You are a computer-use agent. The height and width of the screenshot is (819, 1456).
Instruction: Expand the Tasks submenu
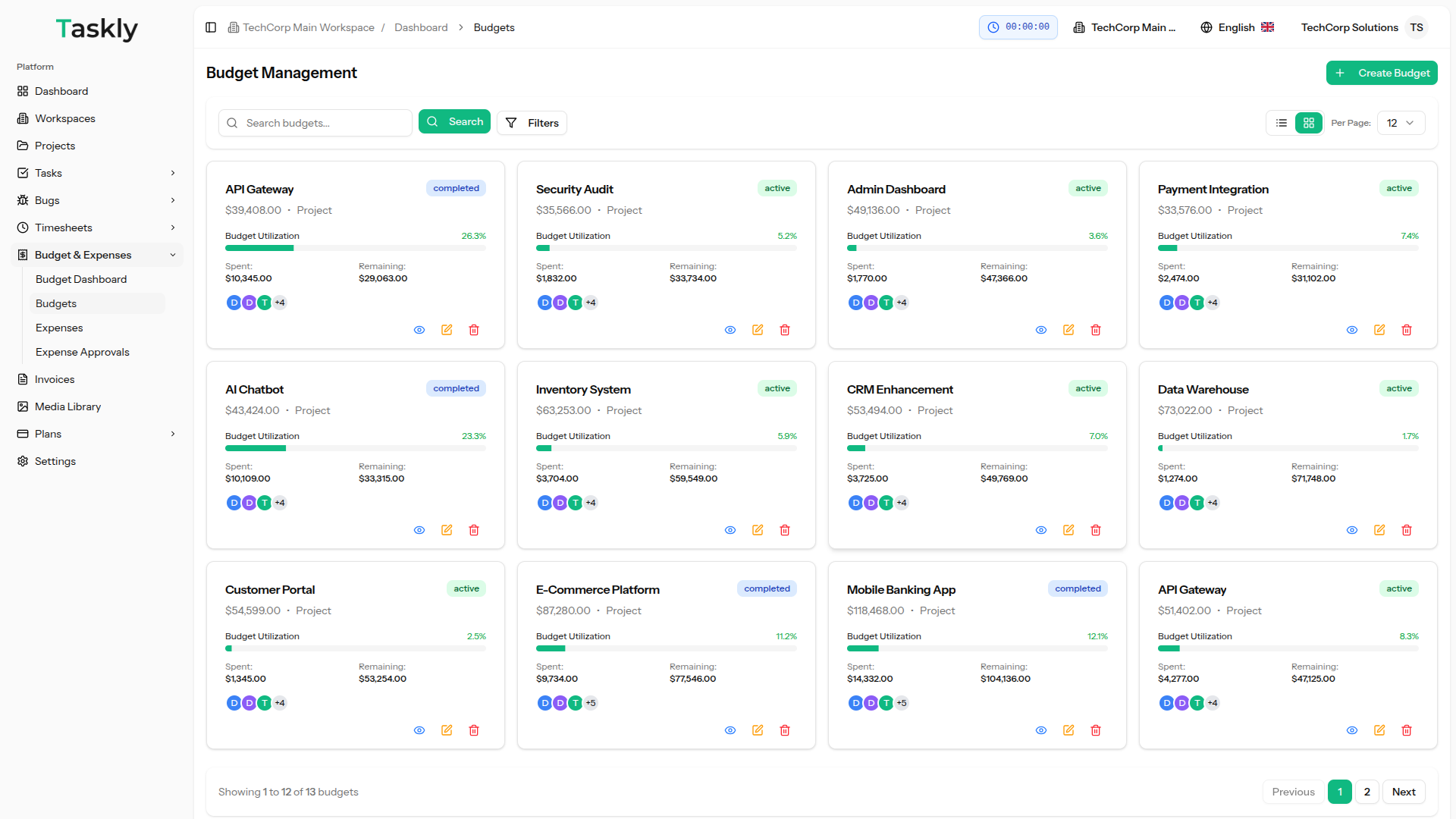[173, 173]
